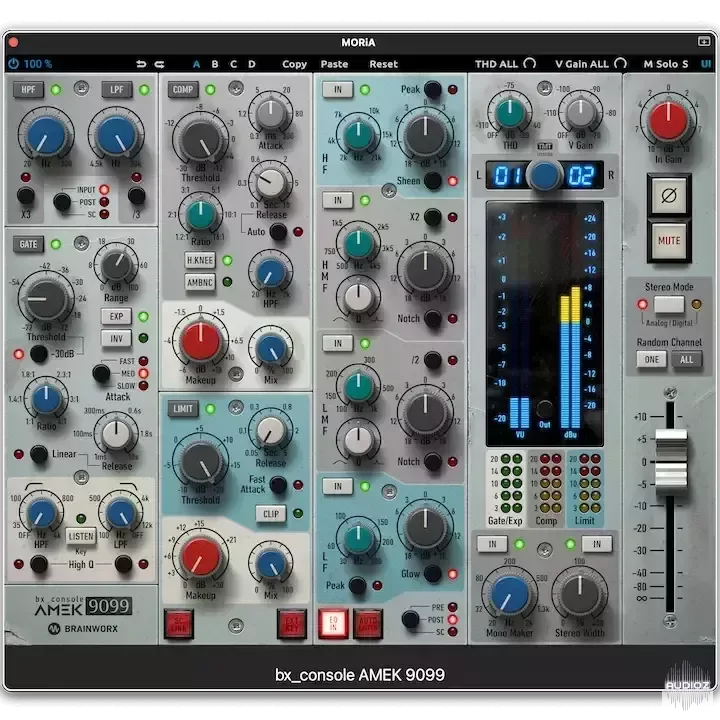The height and width of the screenshot is (720, 720).
Task: Click the channel number 02 display
Action: pyautogui.click(x=581, y=175)
